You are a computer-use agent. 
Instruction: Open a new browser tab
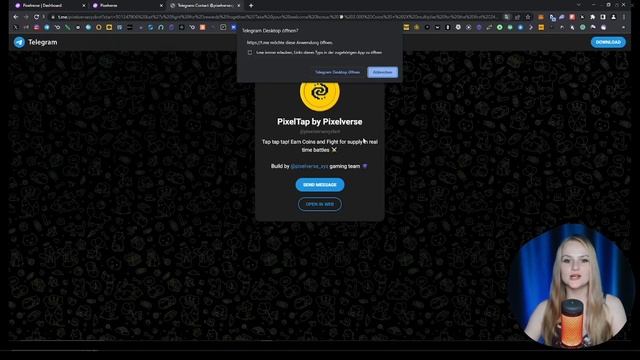point(251,6)
